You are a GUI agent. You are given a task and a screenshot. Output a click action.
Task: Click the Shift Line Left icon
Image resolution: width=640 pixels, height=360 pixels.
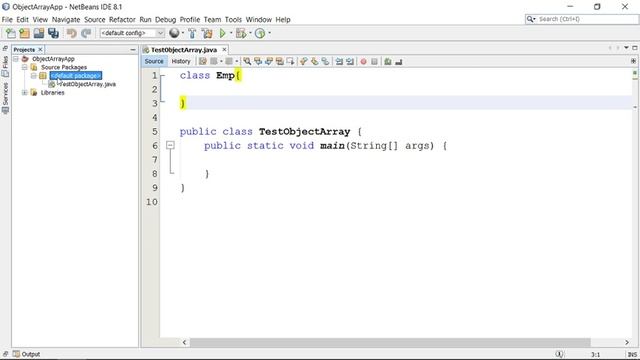click(339, 62)
